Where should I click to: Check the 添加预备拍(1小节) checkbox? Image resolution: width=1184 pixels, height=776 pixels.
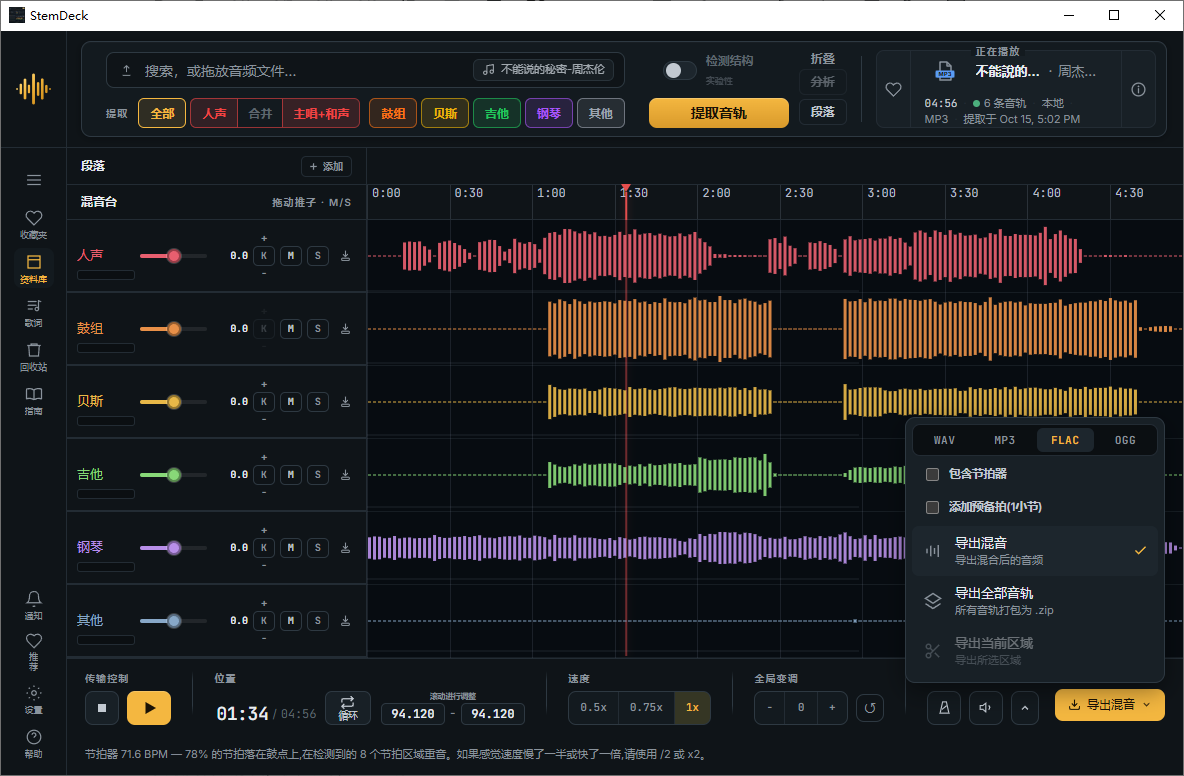(933, 507)
